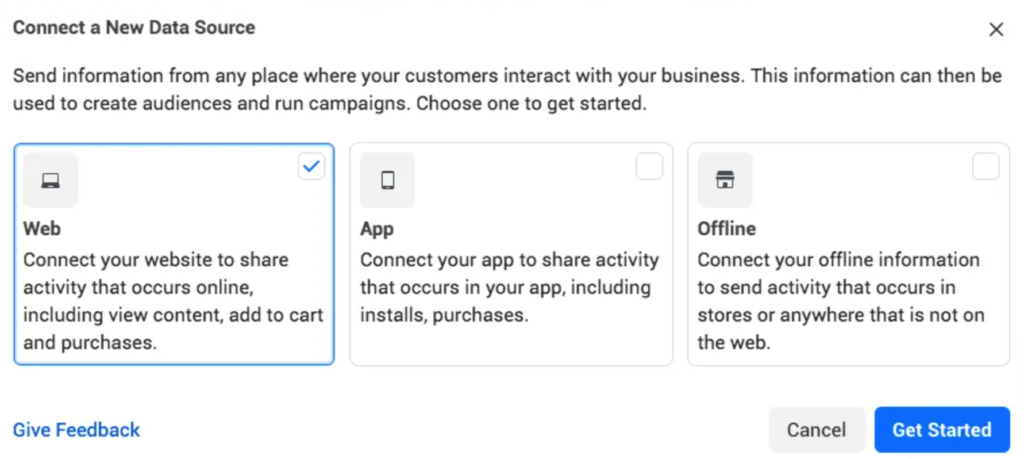The height and width of the screenshot is (459, 1024).
Task: Select the App heading label
Action: coord(377,229)
